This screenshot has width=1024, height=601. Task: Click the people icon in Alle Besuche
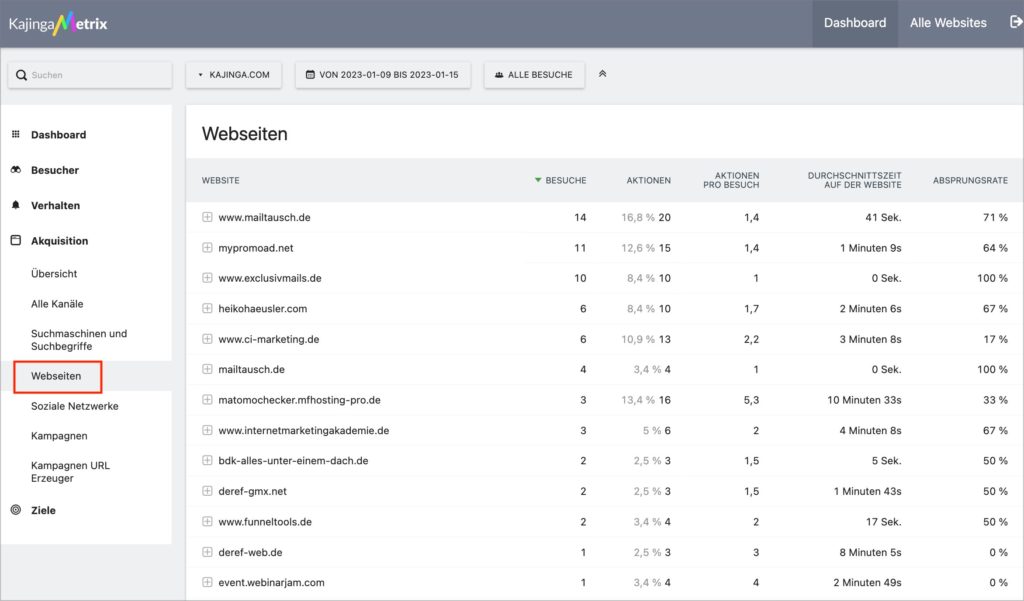click(x=499, y=74)
